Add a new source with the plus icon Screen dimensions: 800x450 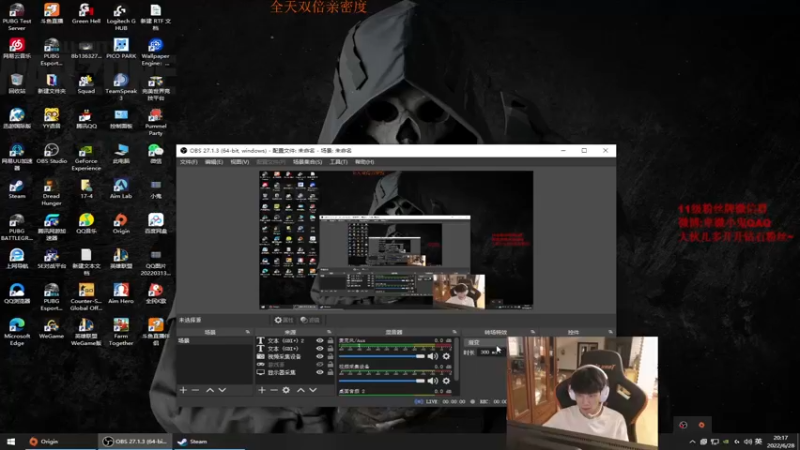(262, 390)
